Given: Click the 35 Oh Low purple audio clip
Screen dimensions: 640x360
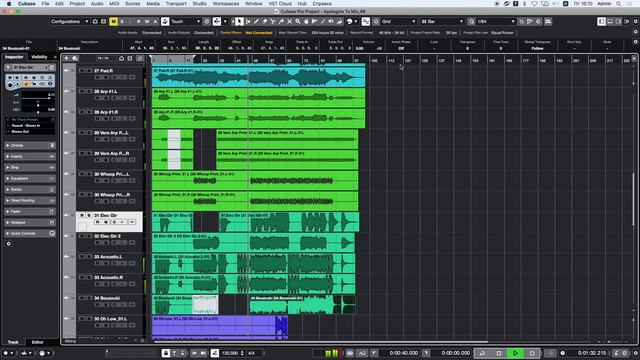Looking at the screenshot, I should (x=220, y=325).
